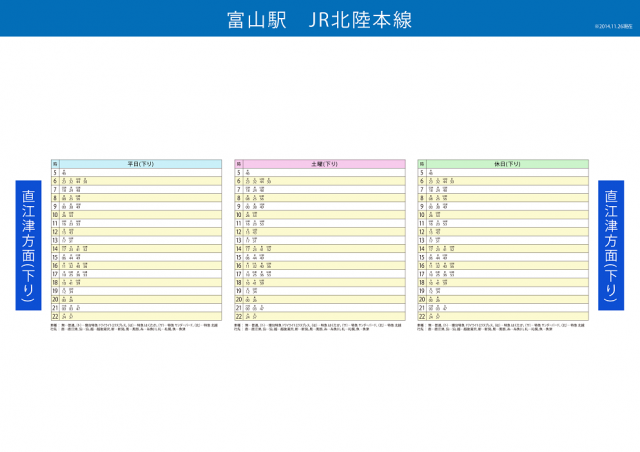Screen dimensions: 640x452
Task: Select the 土曜(下り) Saturday table header
Action: (324, 164)
